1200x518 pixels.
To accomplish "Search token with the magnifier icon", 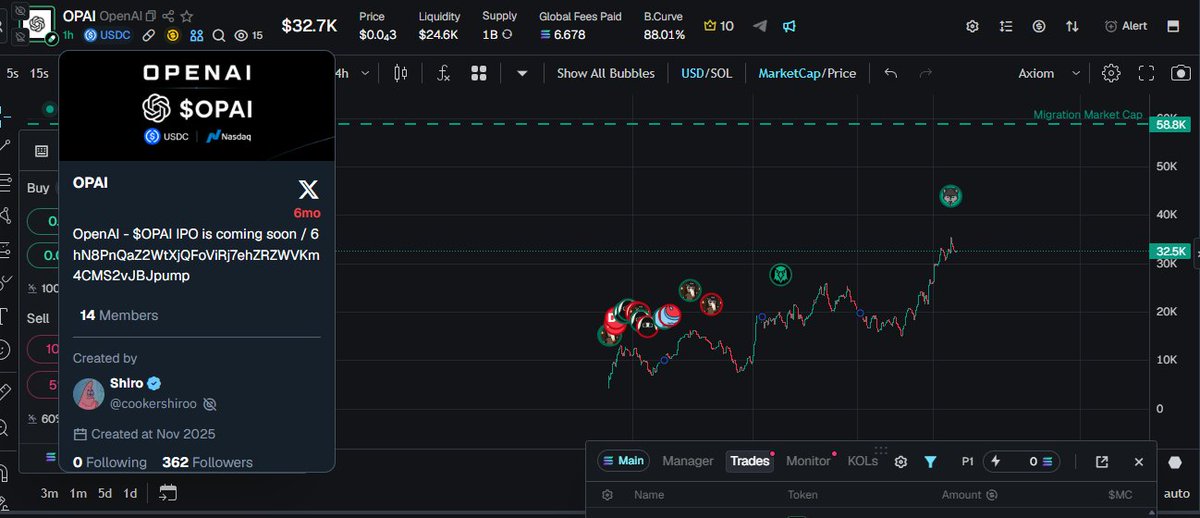I will (218, 35).
